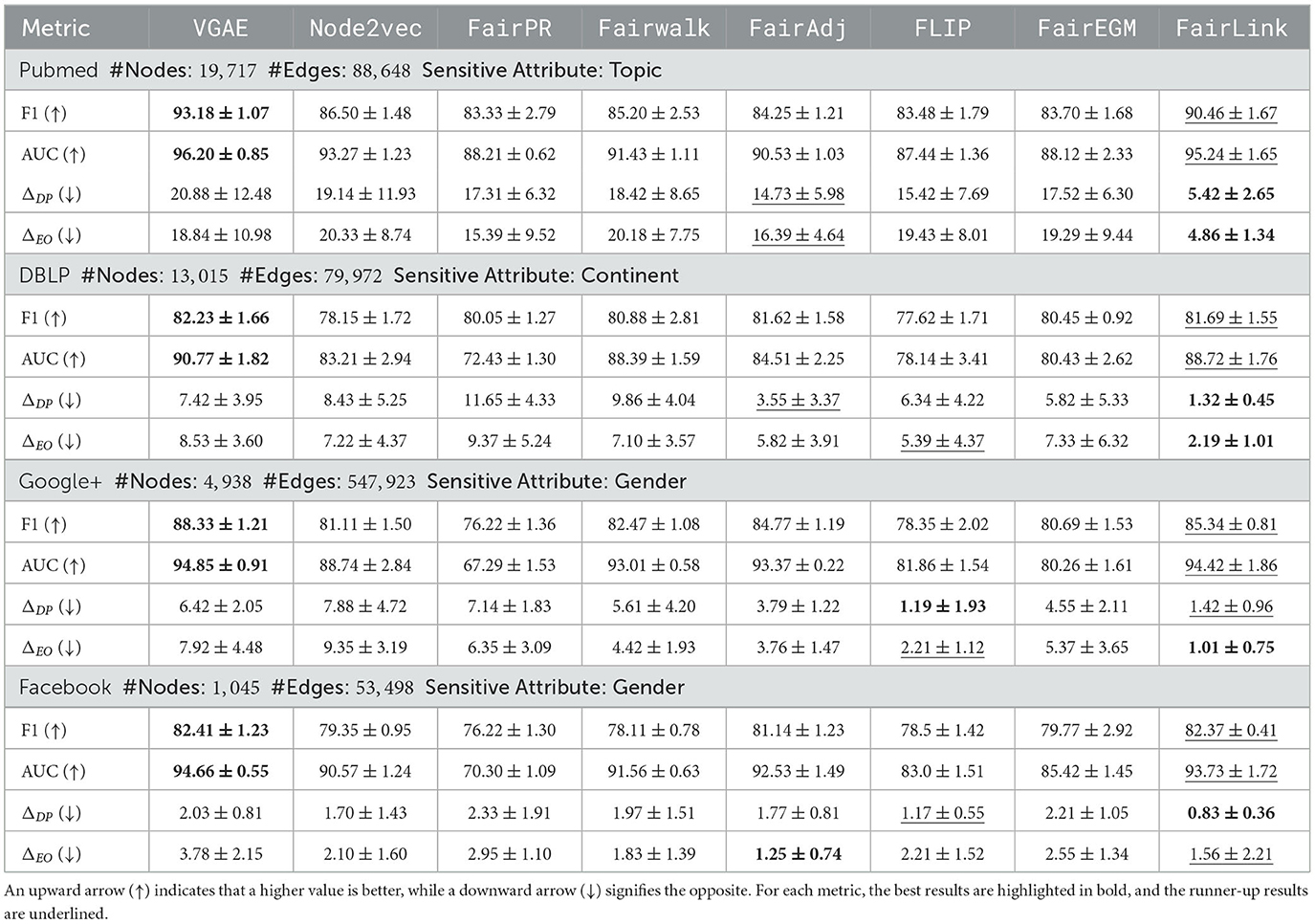Image resolution: width=1315 pixels, height=924 pixels.
Task: Select the FairPR column header
Action: (509, 28)
